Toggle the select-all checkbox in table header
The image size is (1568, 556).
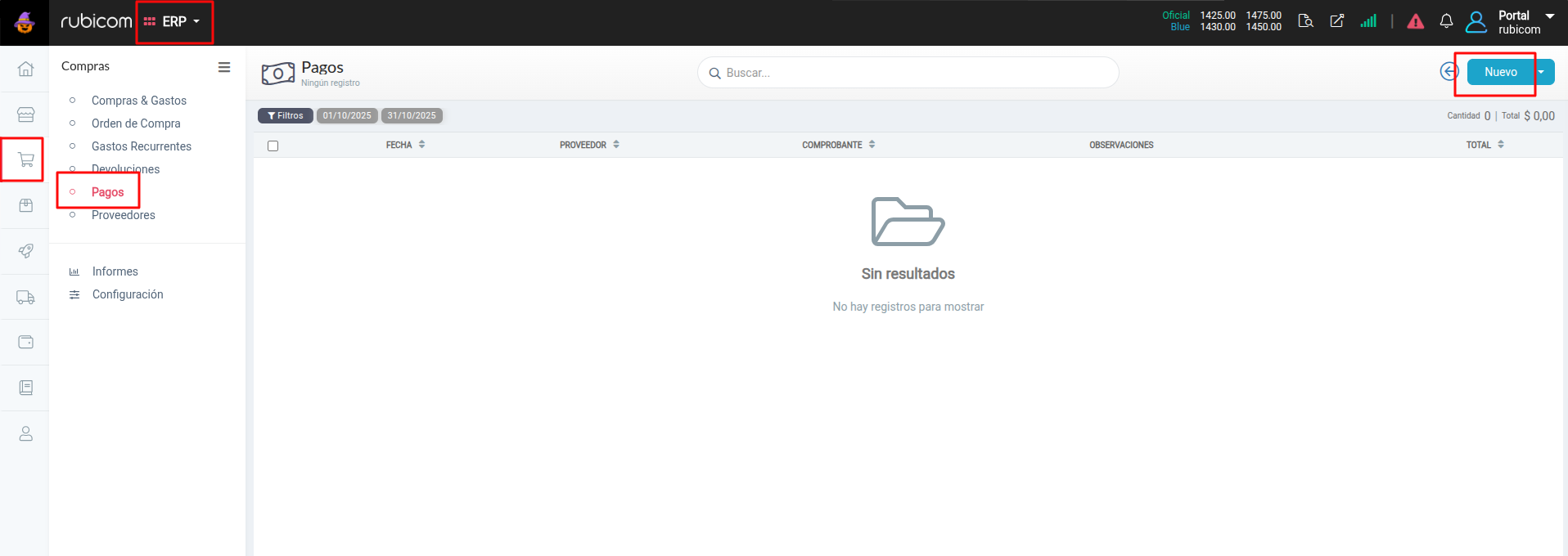click(x=273, y=146)
